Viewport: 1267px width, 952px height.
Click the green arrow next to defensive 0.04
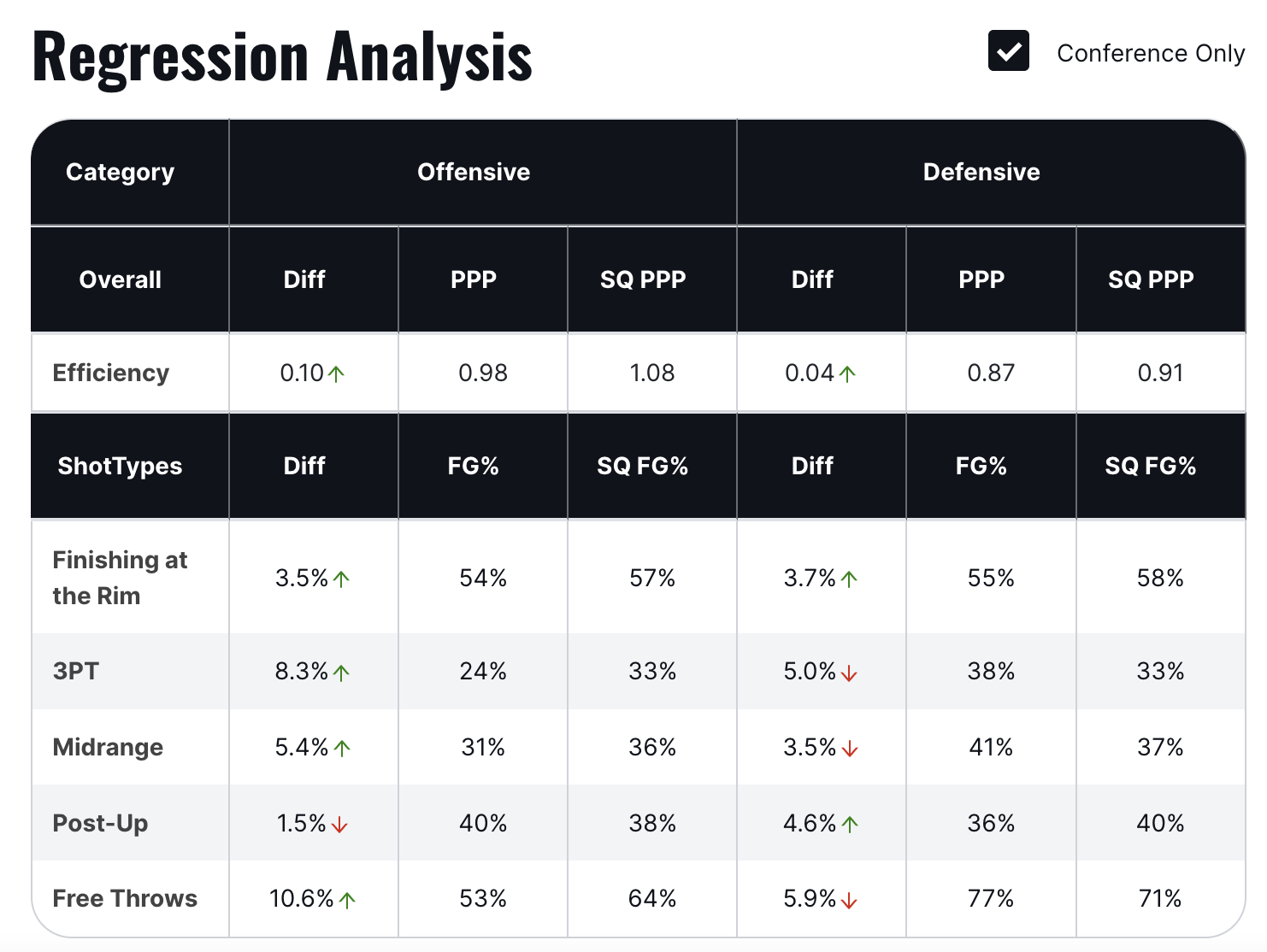[847, 374]
